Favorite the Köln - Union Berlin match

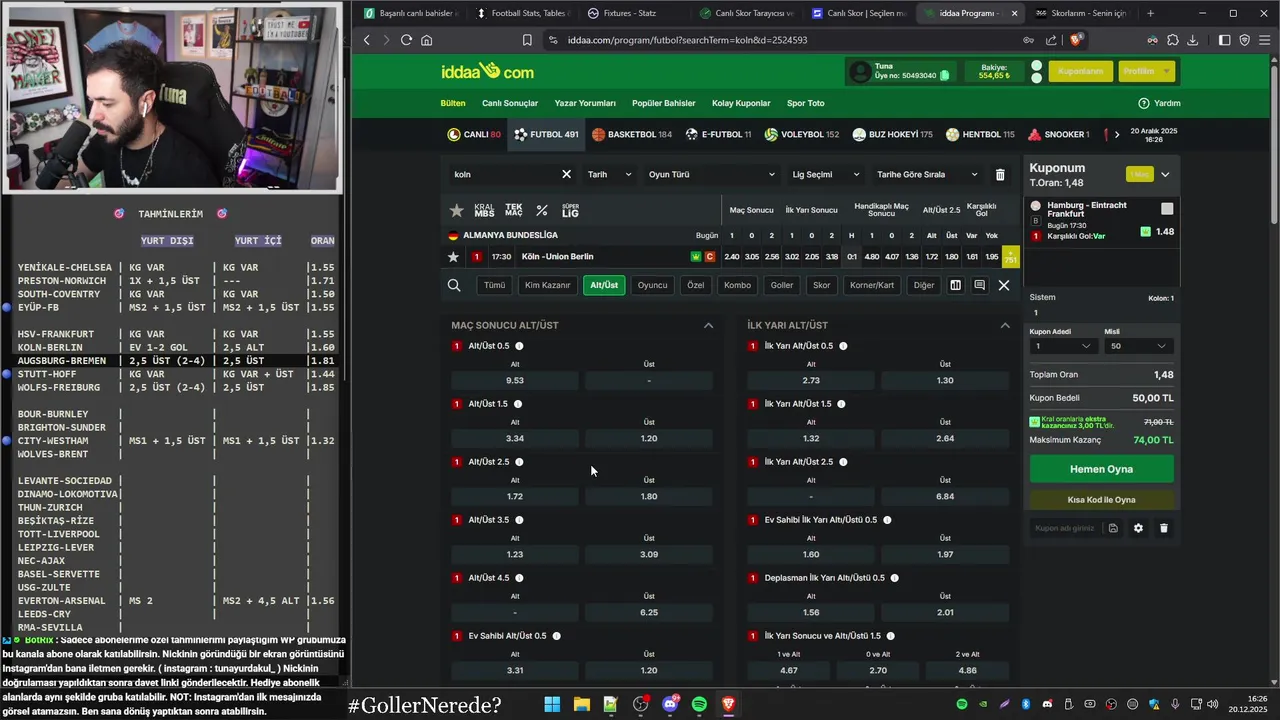click(453, 257)
